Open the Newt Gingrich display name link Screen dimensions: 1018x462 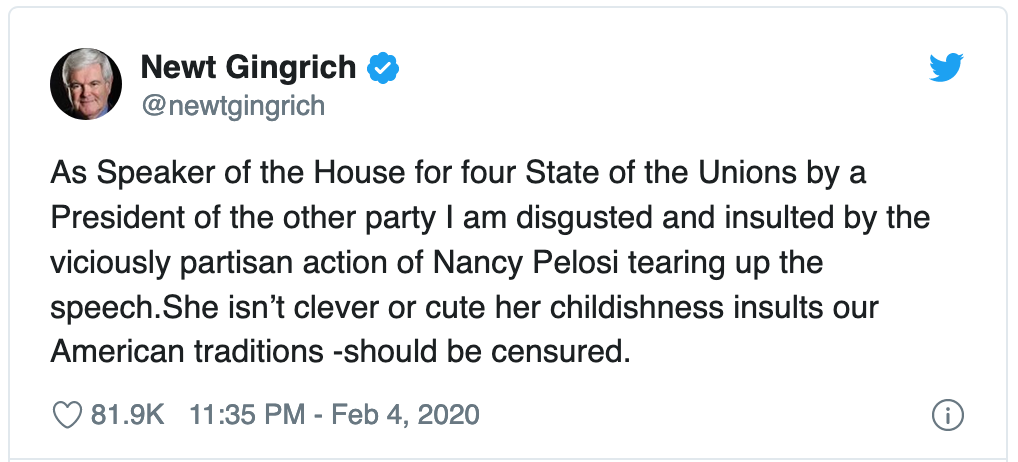249,67
